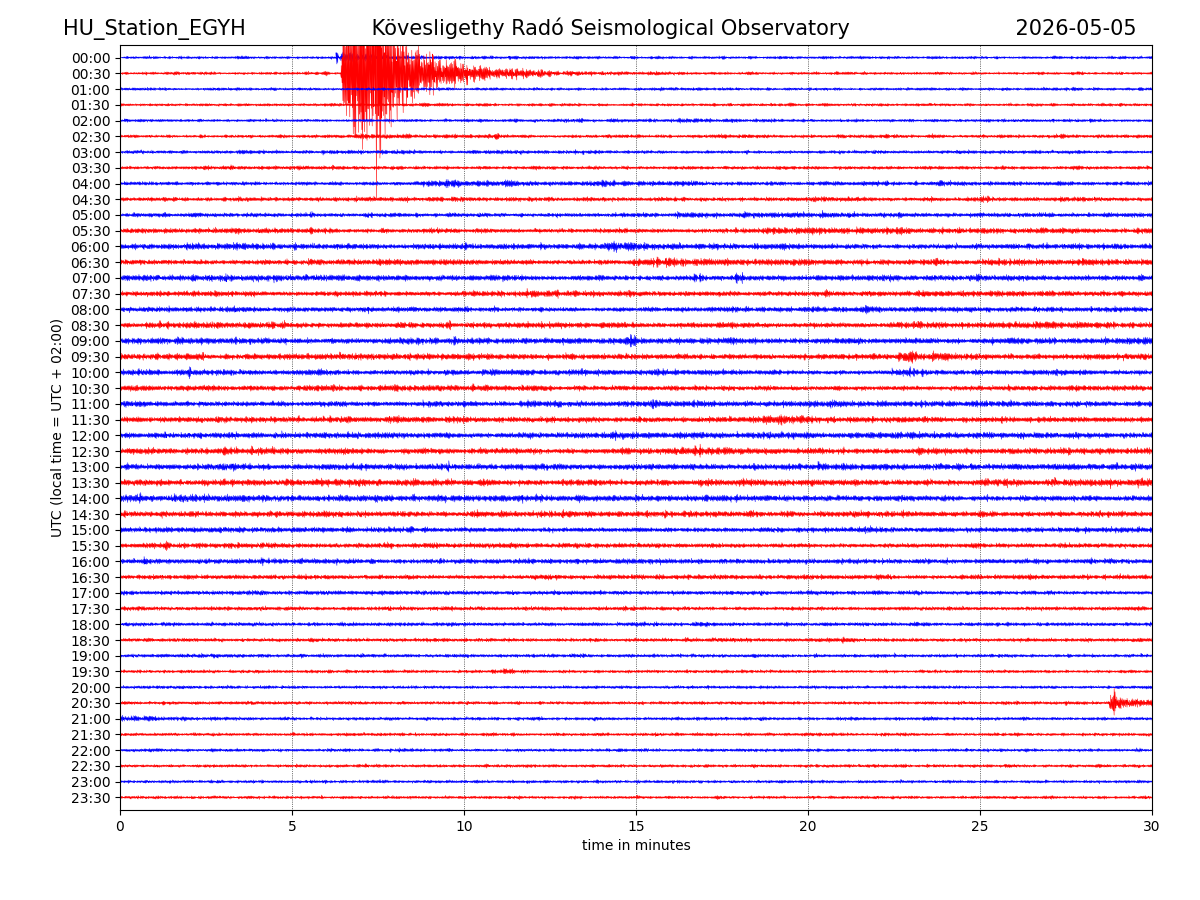
Task: Click the x-axis tick label 25
Action: [980, 827]
